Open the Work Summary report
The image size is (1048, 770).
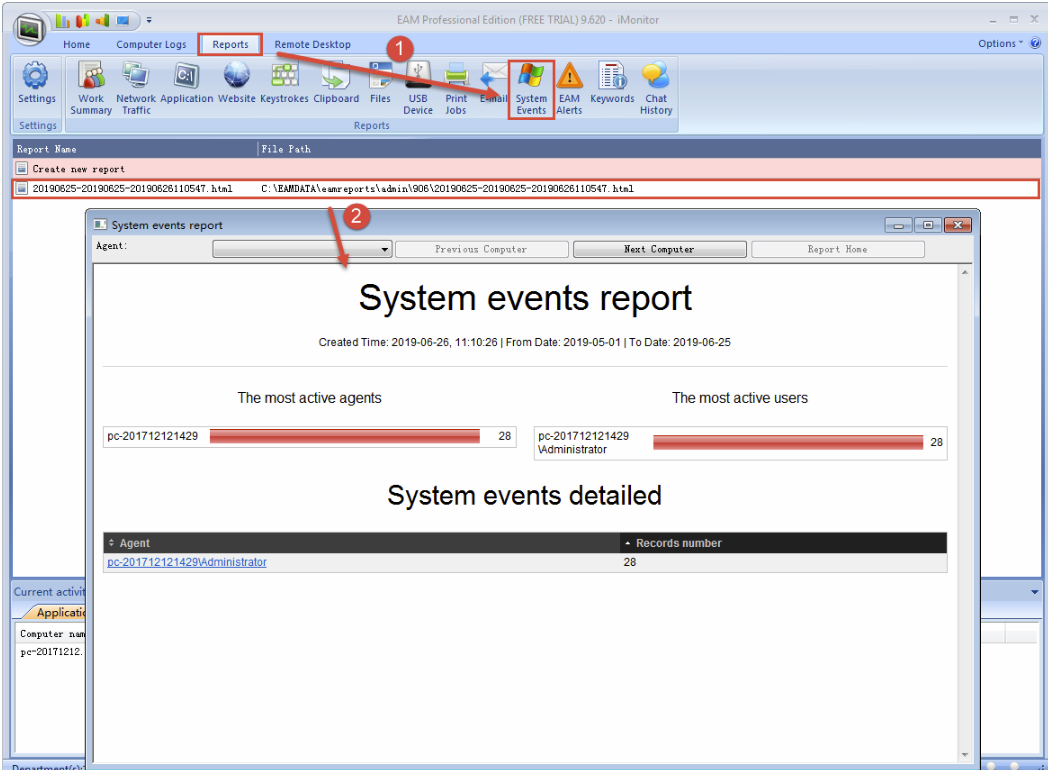(91, 88)
